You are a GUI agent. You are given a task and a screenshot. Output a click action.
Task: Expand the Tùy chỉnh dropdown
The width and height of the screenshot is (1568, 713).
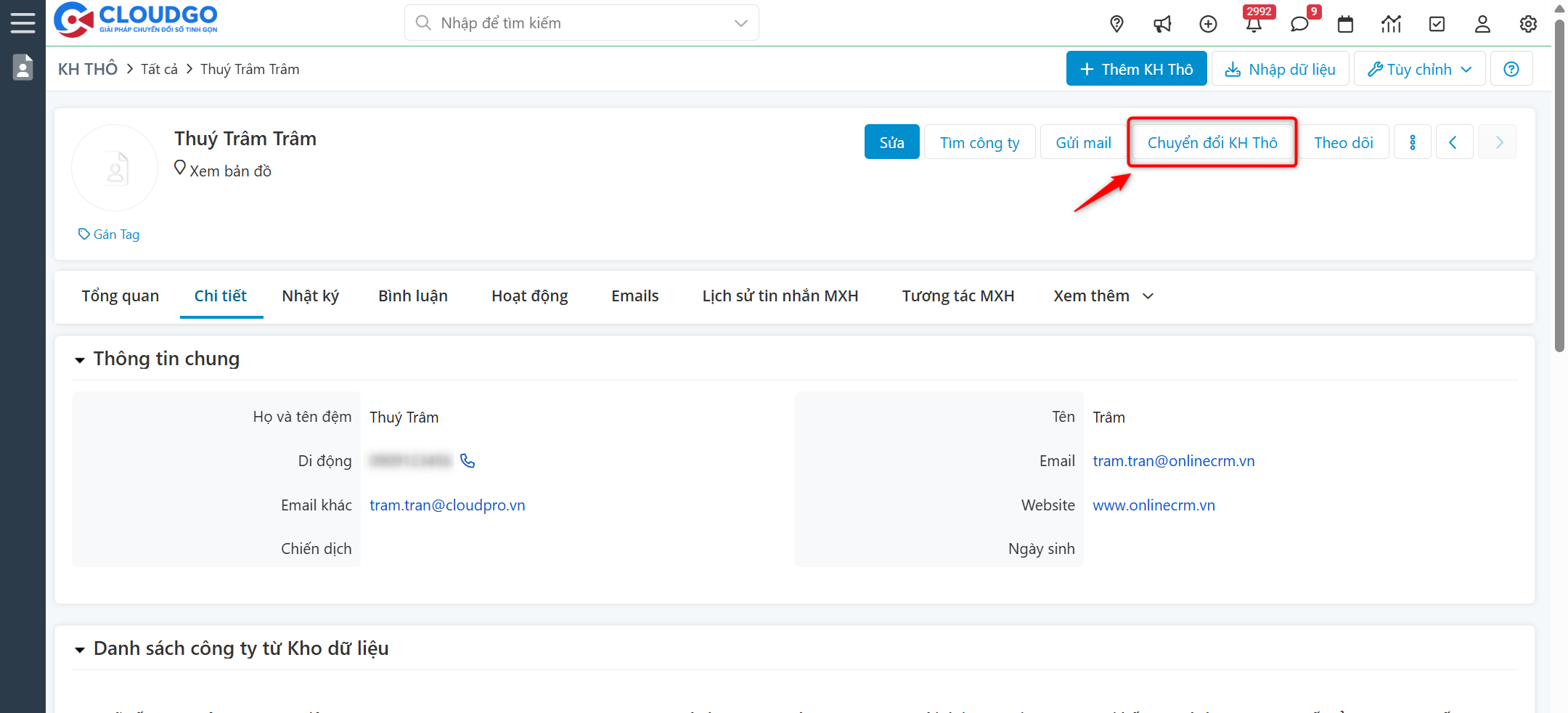click(1419, 69)
